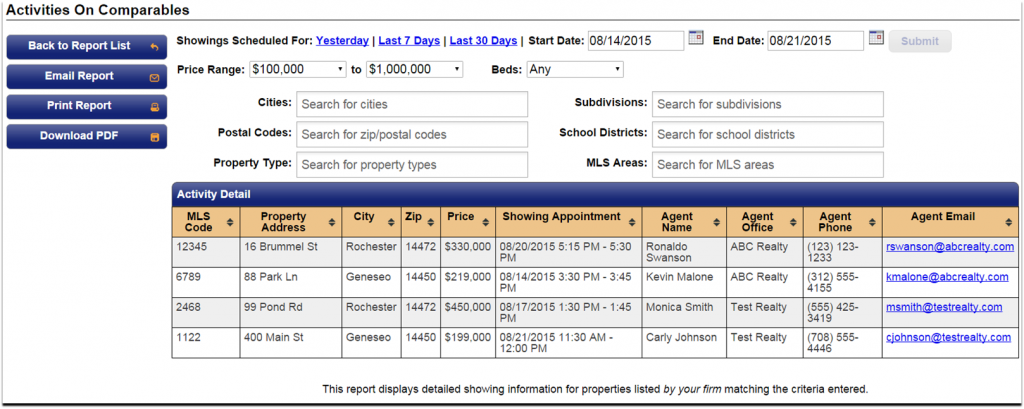Image resolution: width=1024 pixels, height=409 pixels.
Task: Click the Print Report button
Action: (87, 106)
